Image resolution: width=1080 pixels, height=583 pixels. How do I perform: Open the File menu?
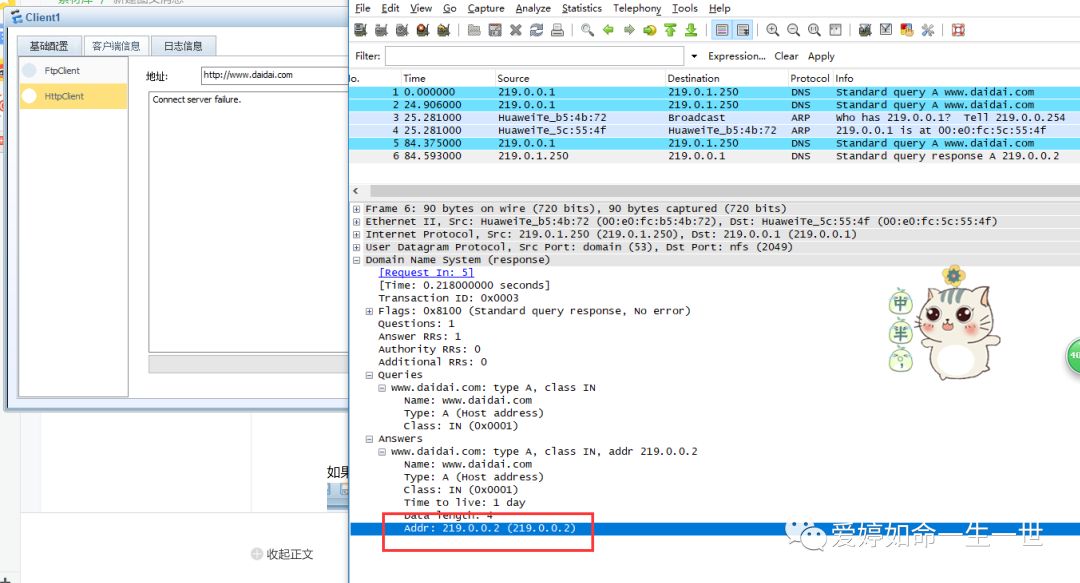(x=363, y=8)
